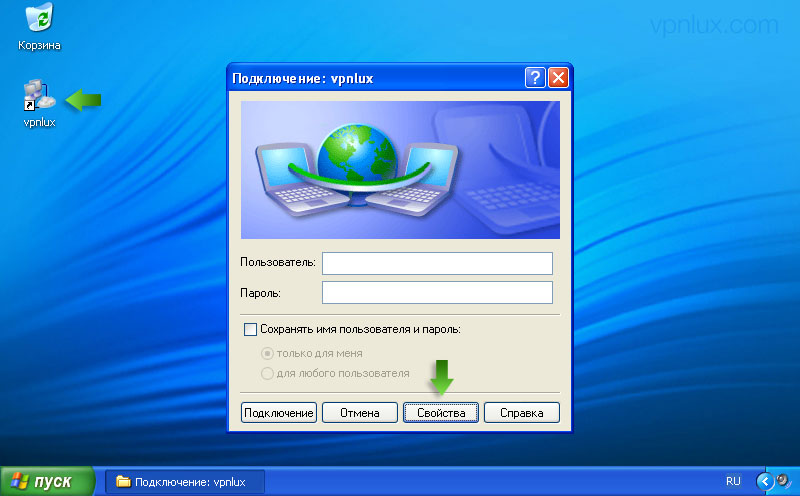Click the dialog title Подключение: vpnlux

point(303,79)
